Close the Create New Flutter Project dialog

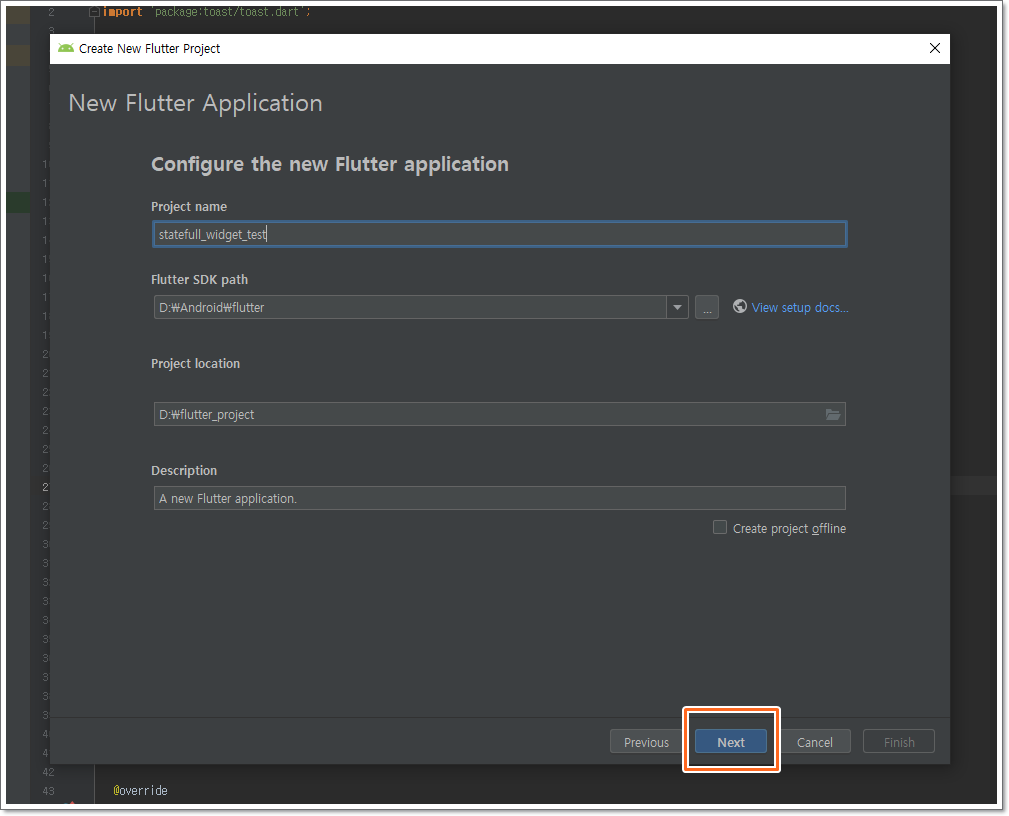[935, 48]
